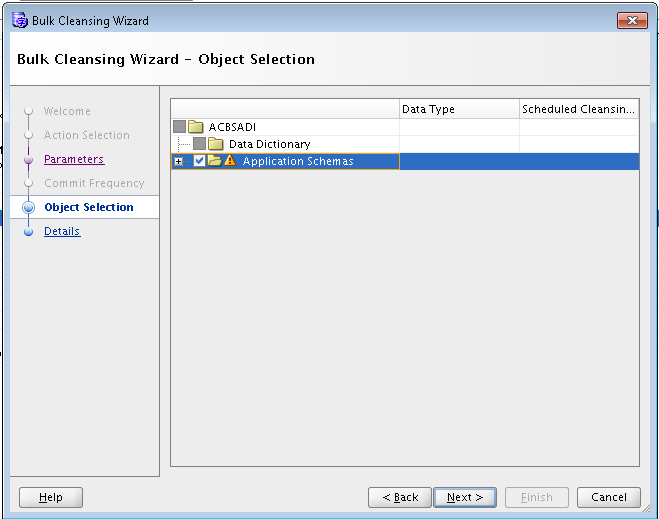Go to the Parameters wizard step
Image resolution: width=659 pixels, height=519 pixels.
[74, 160]
